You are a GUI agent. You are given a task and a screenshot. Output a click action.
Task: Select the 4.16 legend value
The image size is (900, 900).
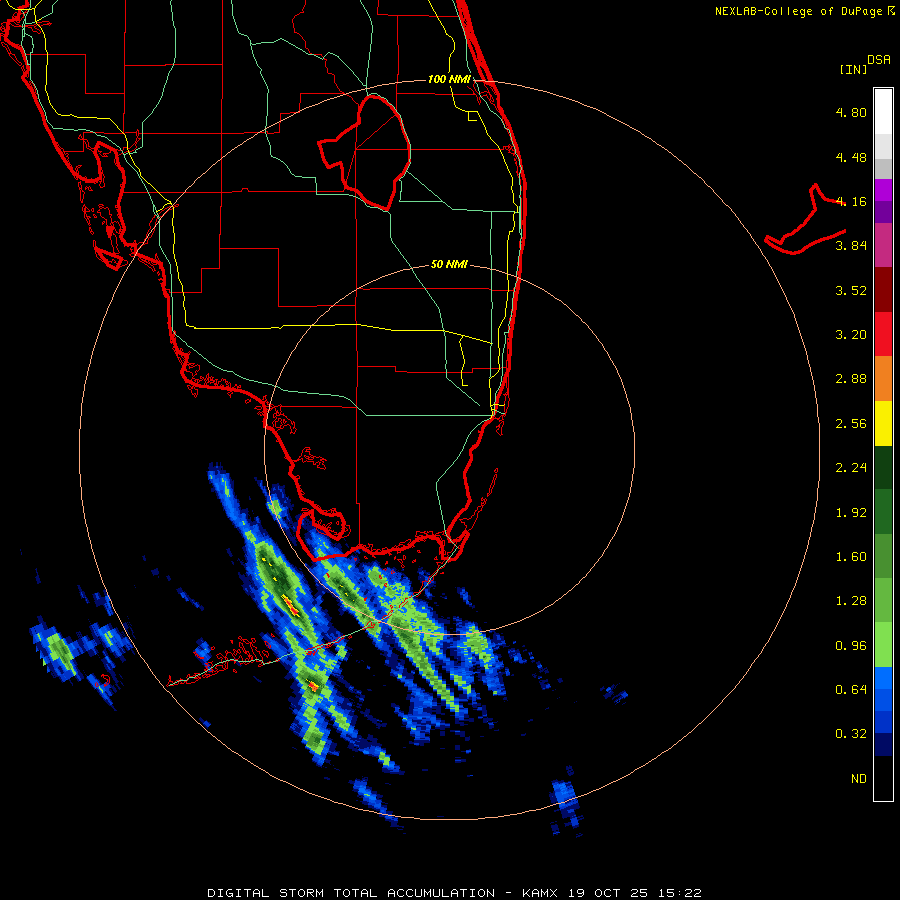coord(851,201)
